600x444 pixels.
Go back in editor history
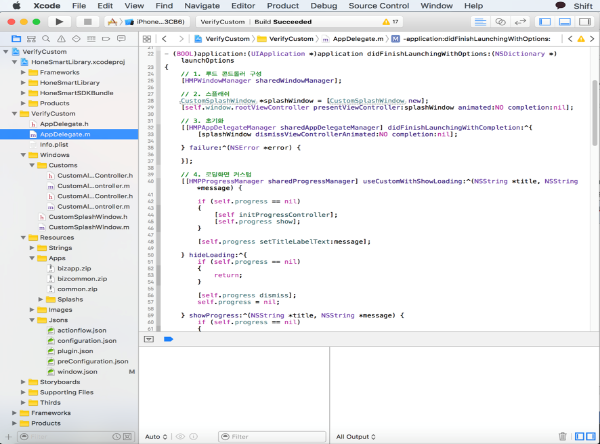pyautogui.click(x=165, y=39)
